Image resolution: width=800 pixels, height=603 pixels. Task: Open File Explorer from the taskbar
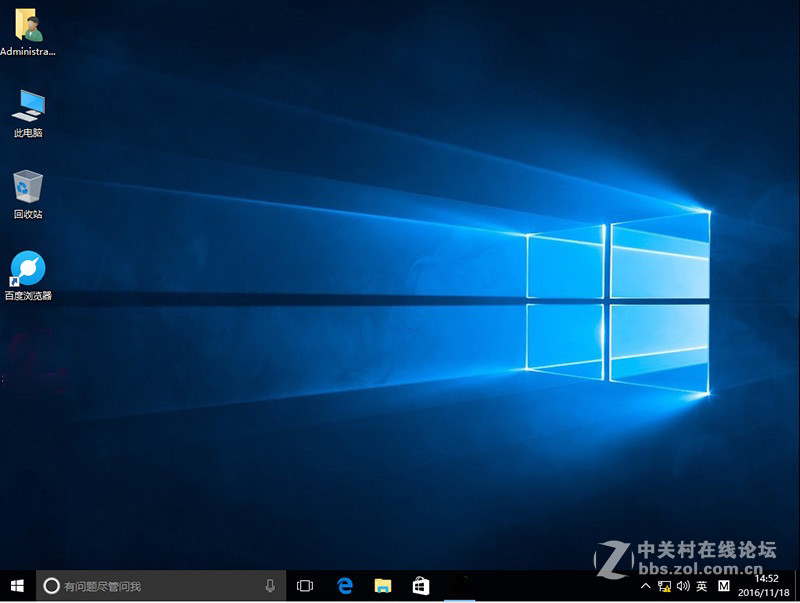[383, 584]
